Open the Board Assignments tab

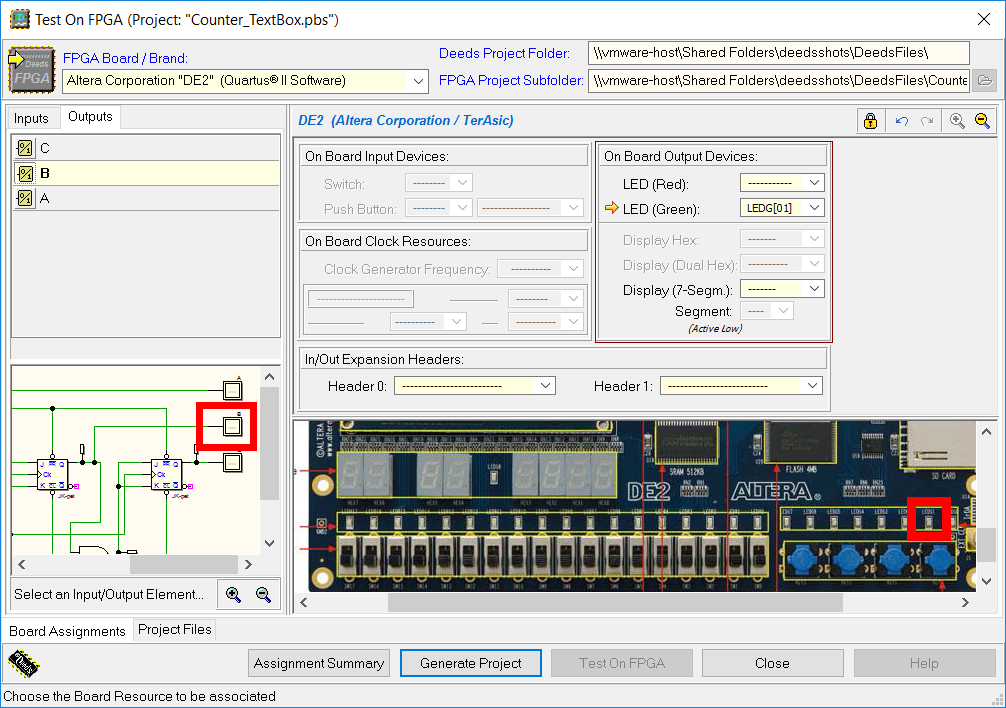coord(67,631)
